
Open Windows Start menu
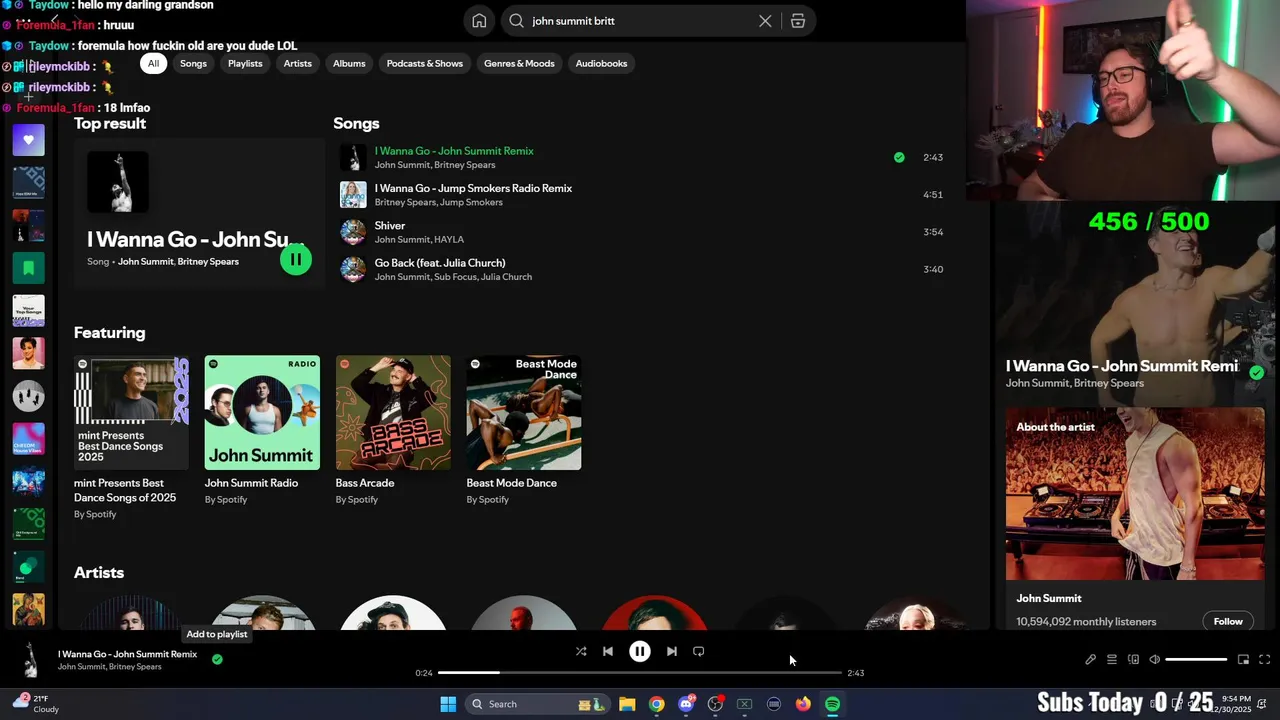click(448, 704)
